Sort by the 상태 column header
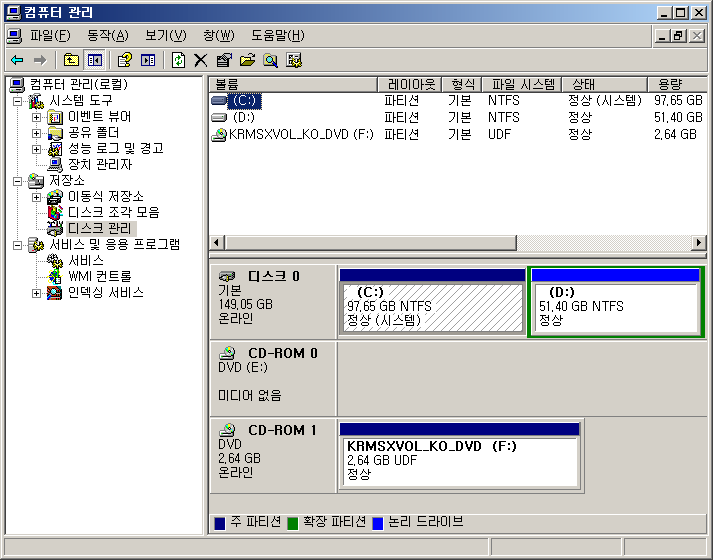Viewport: 713px width, 560px height. pyautogui.click(x=605, y=85)
